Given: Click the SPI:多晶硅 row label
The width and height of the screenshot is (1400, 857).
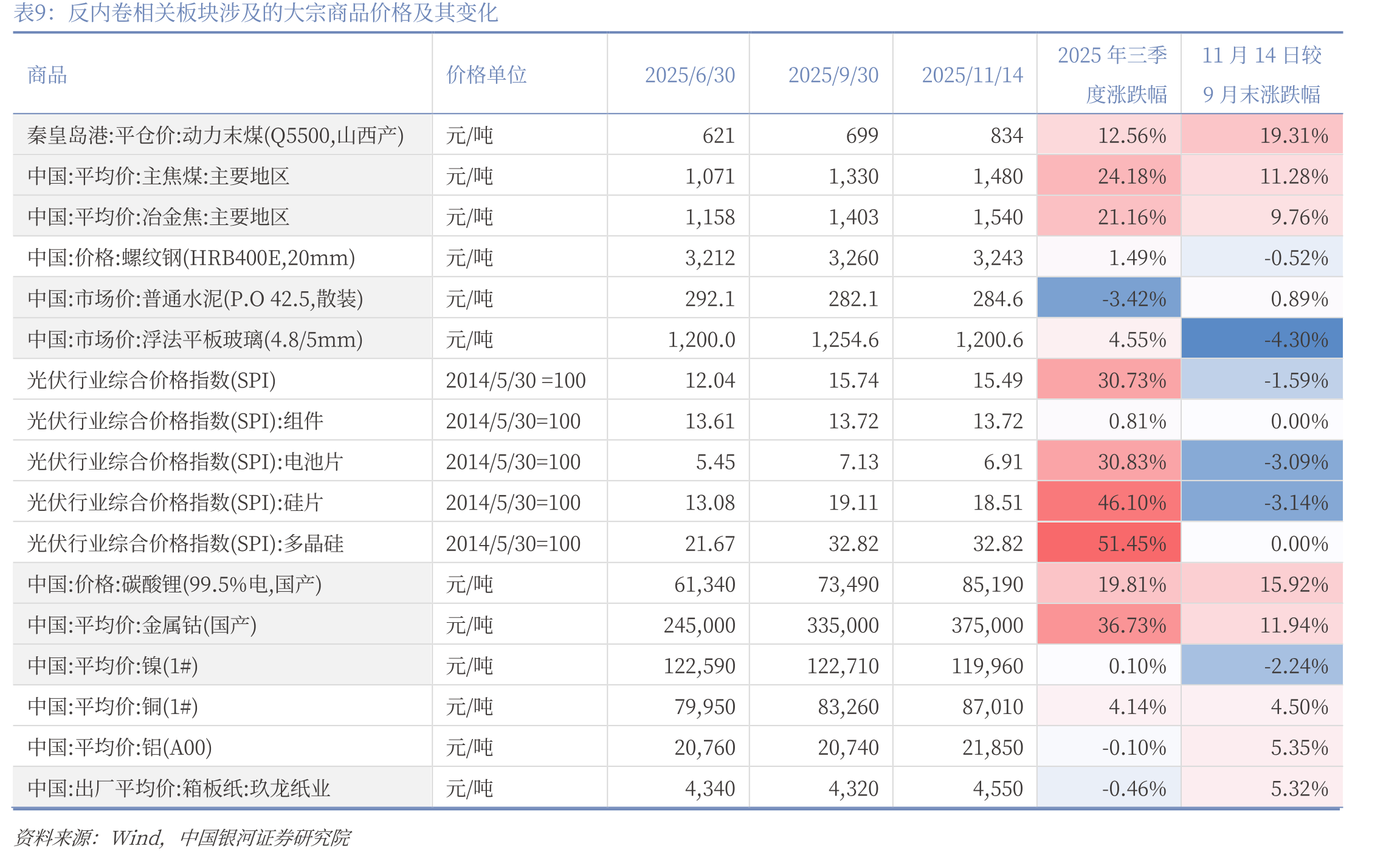Looking at the screenshot, I should pyautogui.click(x=185, y=543).
